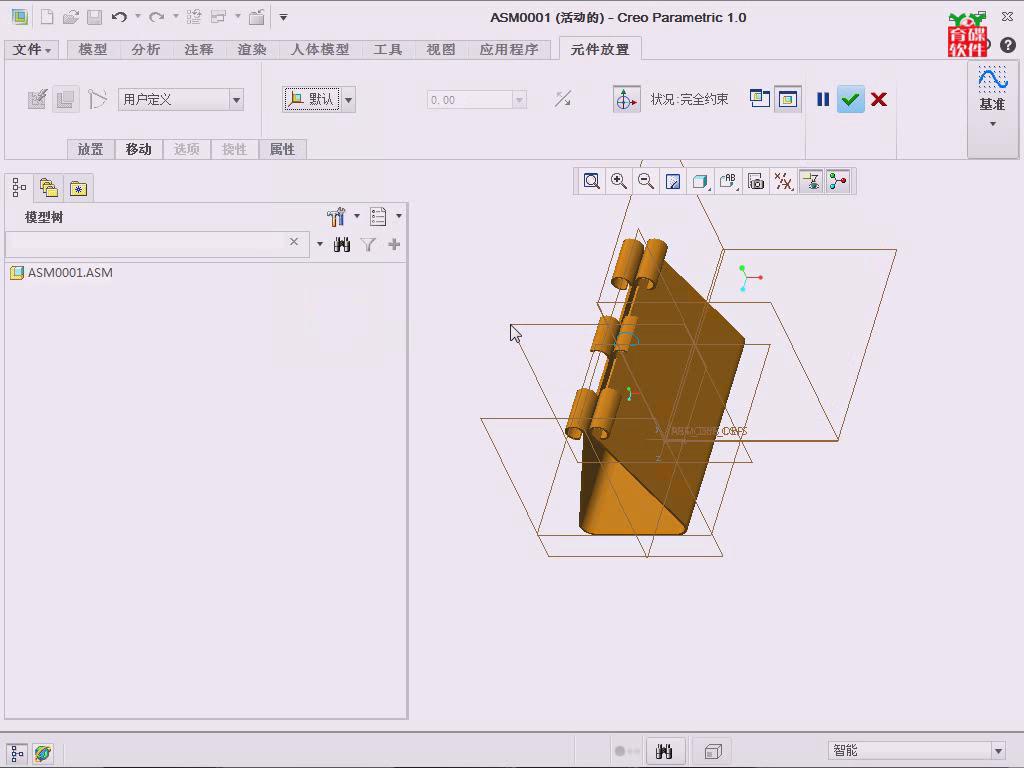The height and width of the screenshot is (768, 1024).
Task: Click the model tree search field
Action: (148, 244)
